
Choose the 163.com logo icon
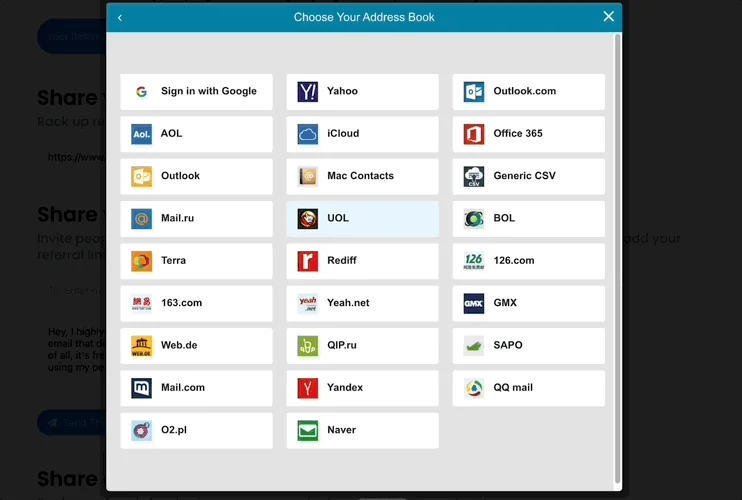(x=141, y=304)
